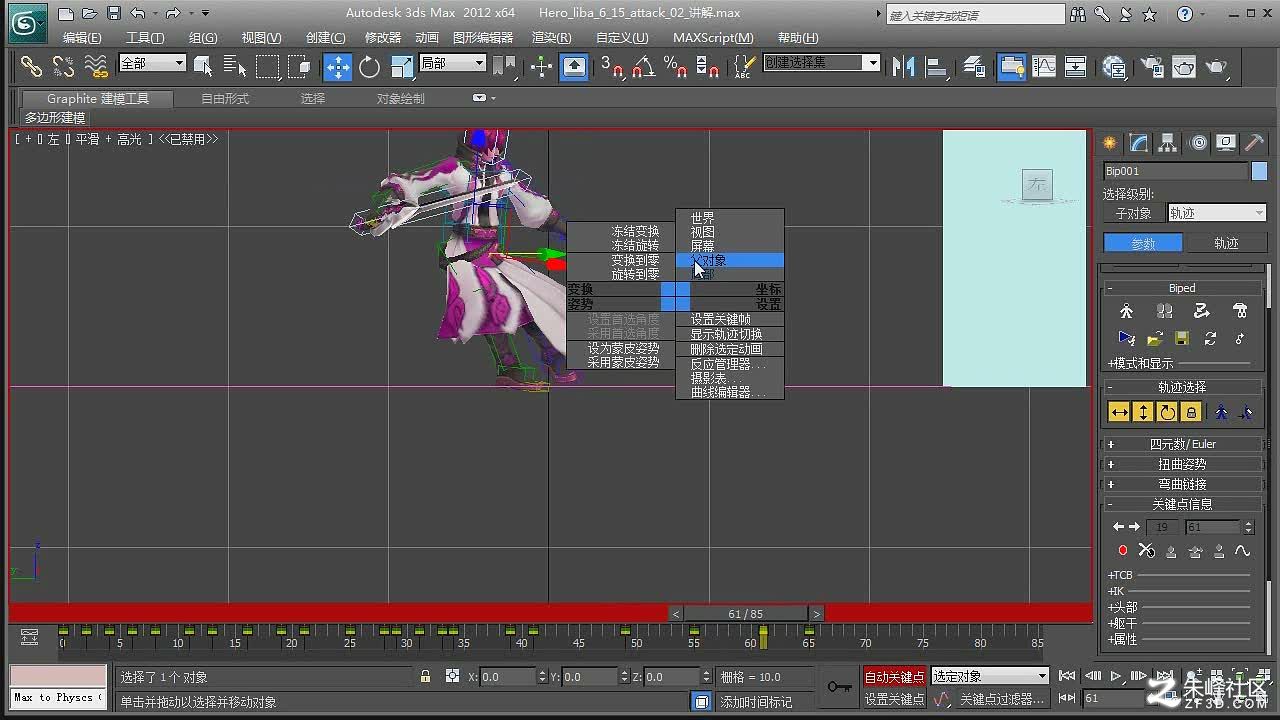Click Biped Figure Mode icon
The height and width of the screenshot is (720, 1280).
pyautogui.click(x=1126, y=311)
